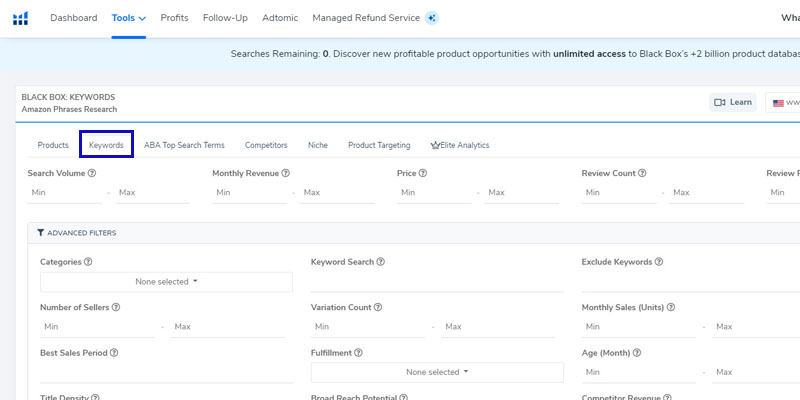The height and width of the screenshot is (400, 800).
Task: Click the Categories help icon
Action: (88, 262)
